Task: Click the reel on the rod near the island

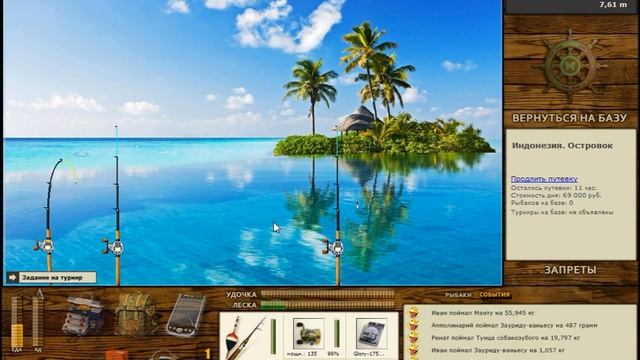Action: click(x=334, y=248)
